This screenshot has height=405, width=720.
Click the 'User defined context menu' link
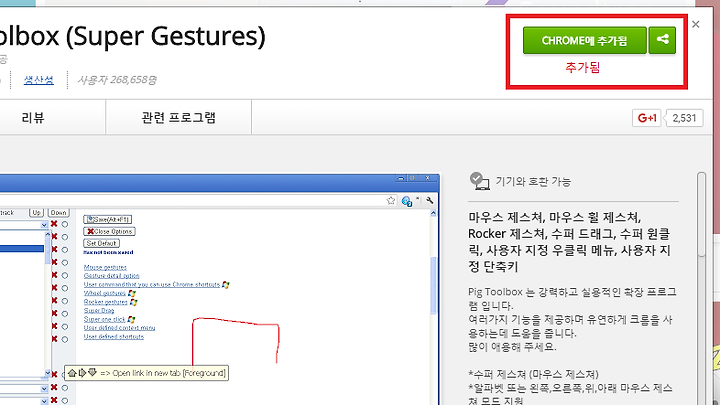[119, 327]
